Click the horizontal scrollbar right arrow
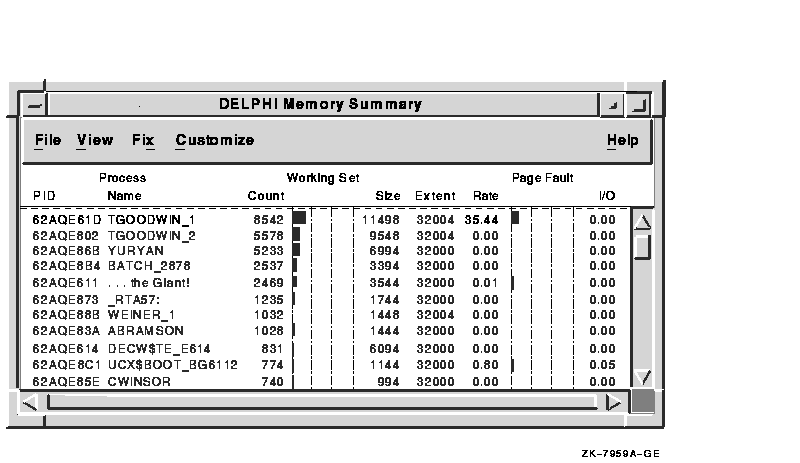 [613, 403]
